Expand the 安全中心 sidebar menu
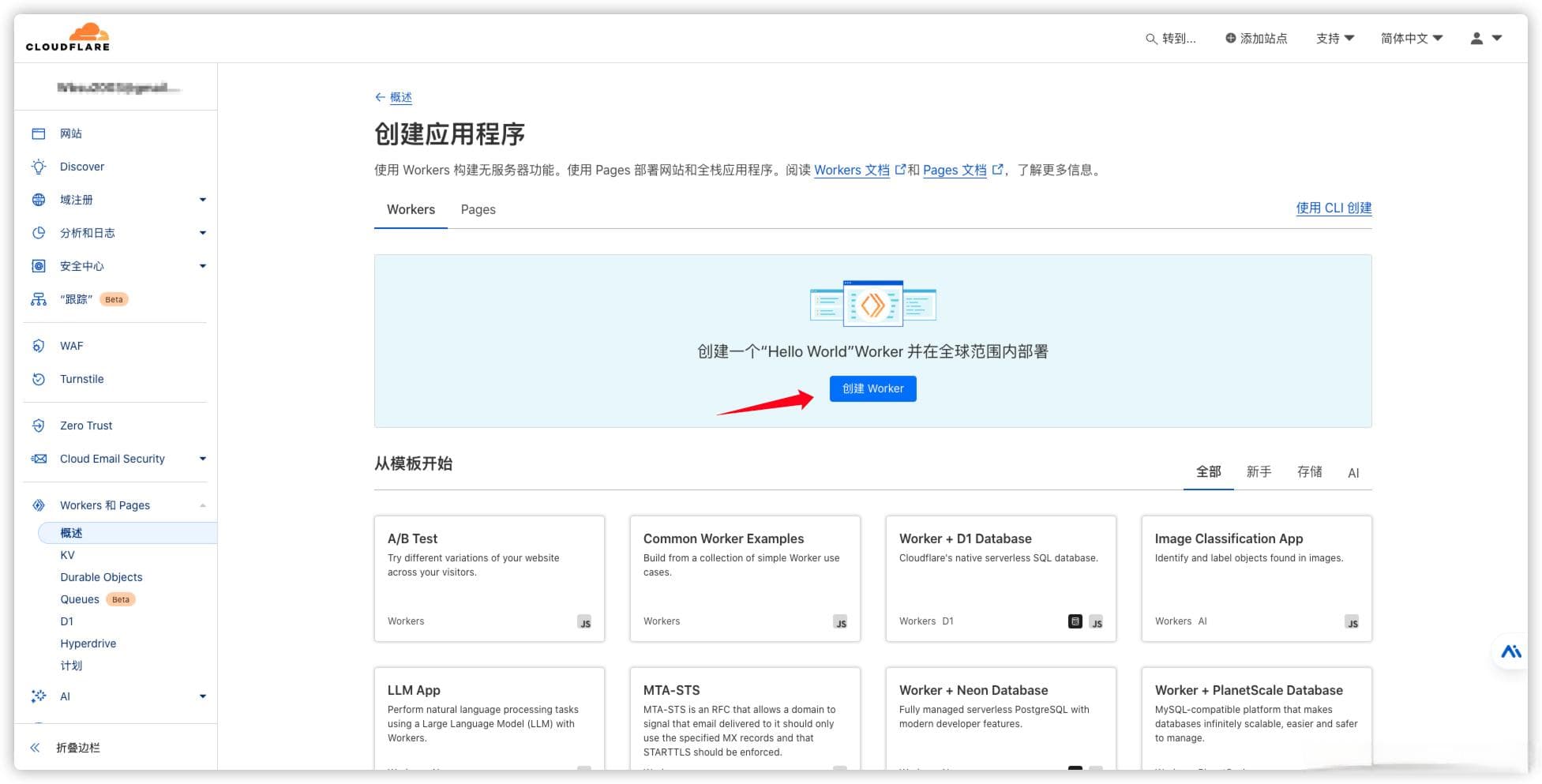The height and width of the screenshot is (784, 1542). [x=203, y=266]
